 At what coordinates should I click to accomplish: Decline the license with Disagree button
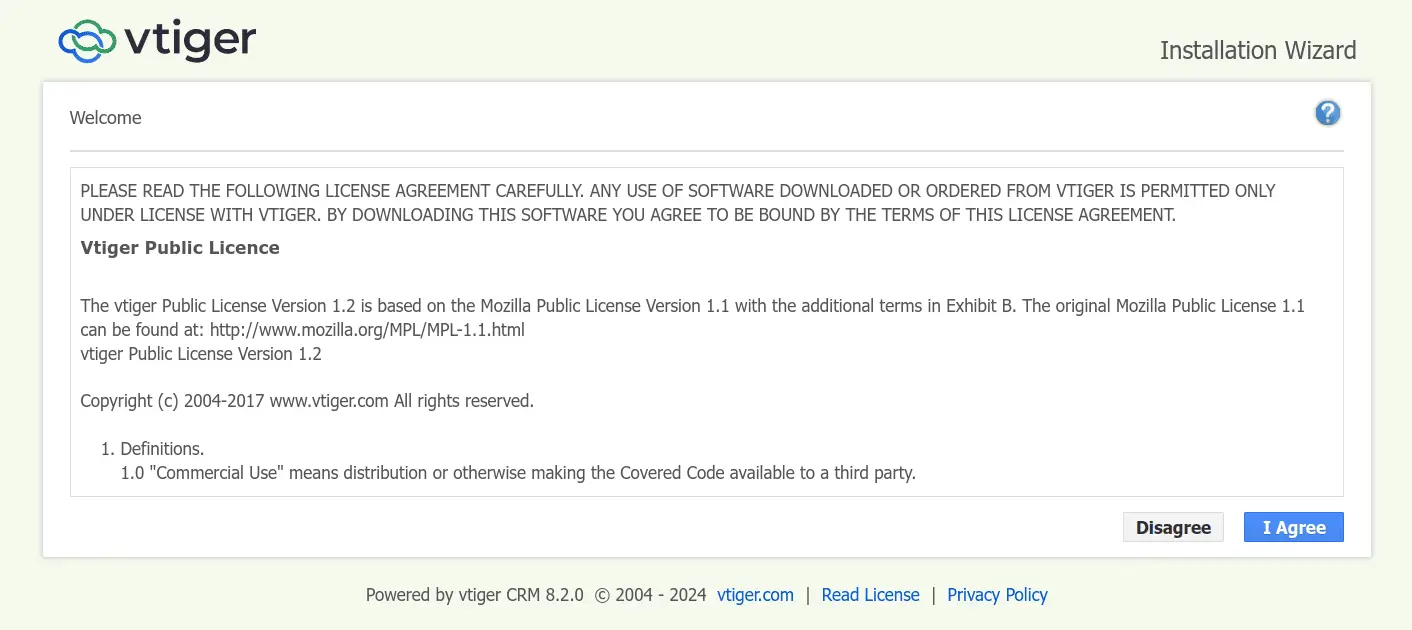1173,528
